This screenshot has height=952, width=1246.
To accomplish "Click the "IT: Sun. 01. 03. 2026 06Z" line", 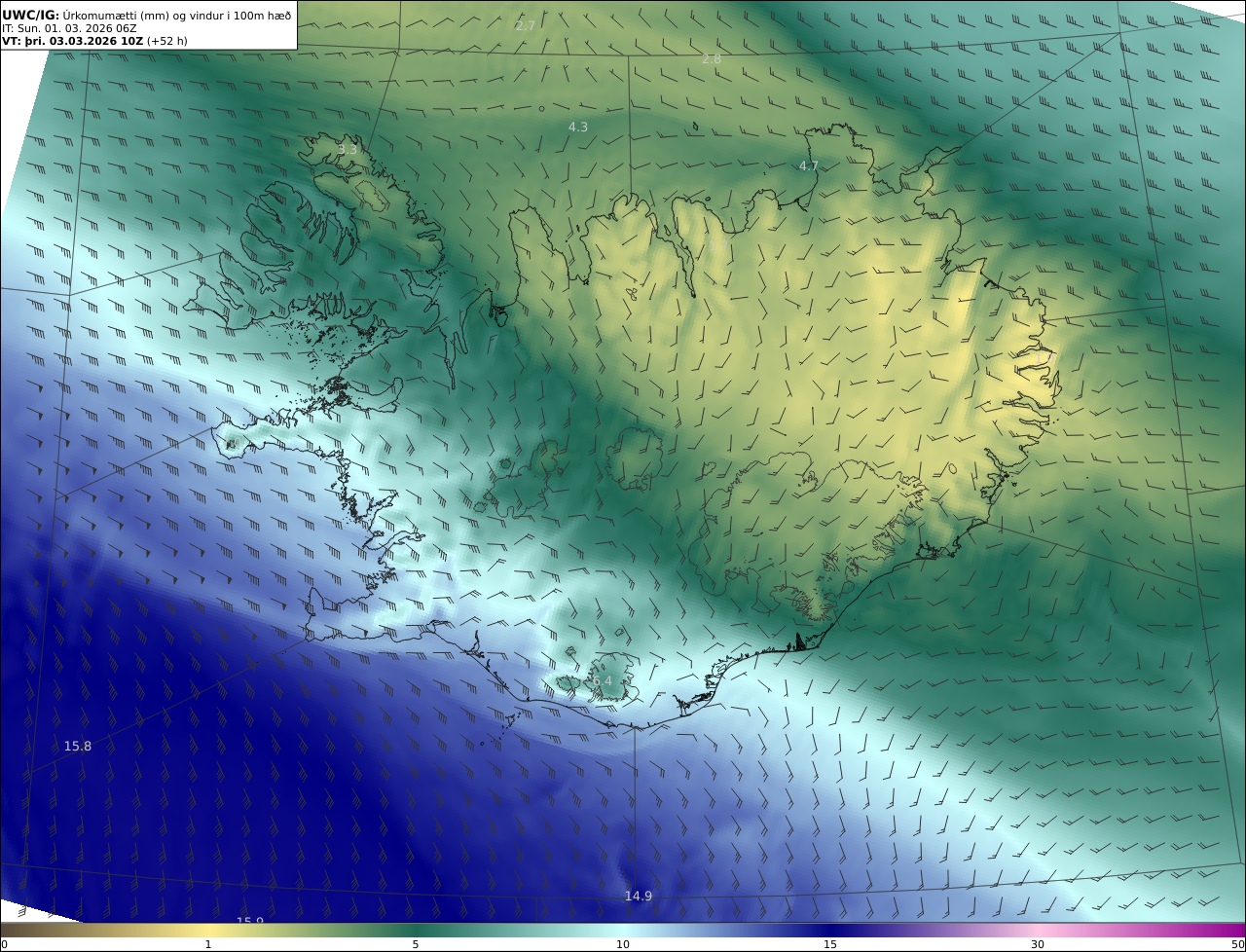I will point(69,28).
